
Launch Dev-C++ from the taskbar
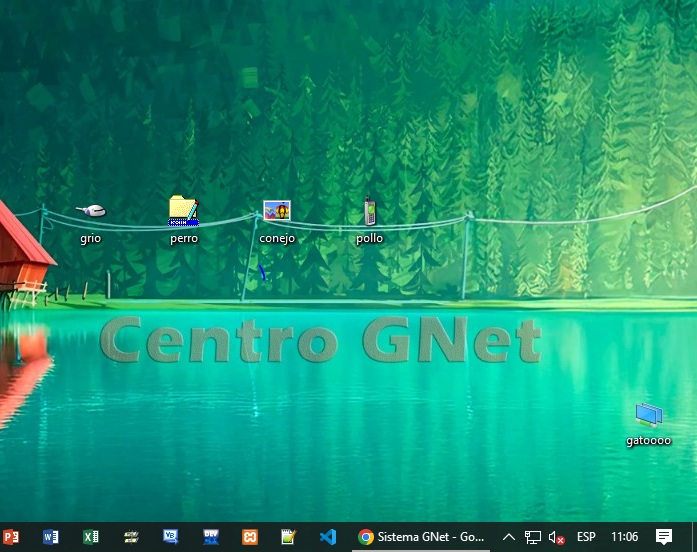(210, 537)
